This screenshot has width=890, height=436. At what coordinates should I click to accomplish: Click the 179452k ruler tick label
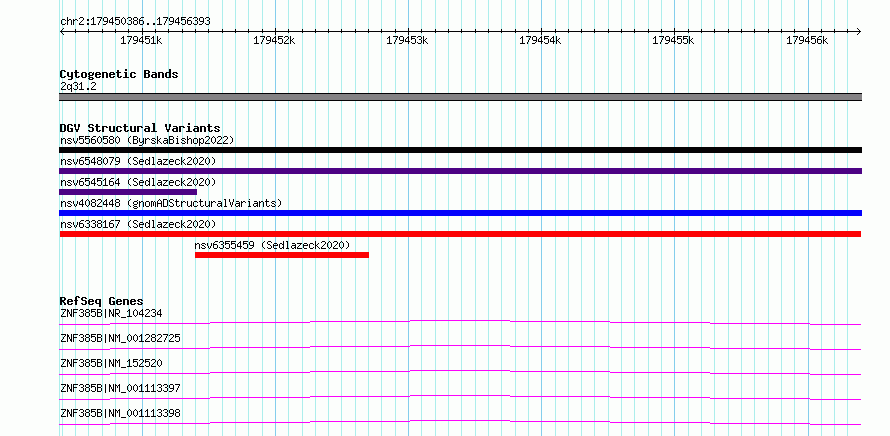pos(274,40)
